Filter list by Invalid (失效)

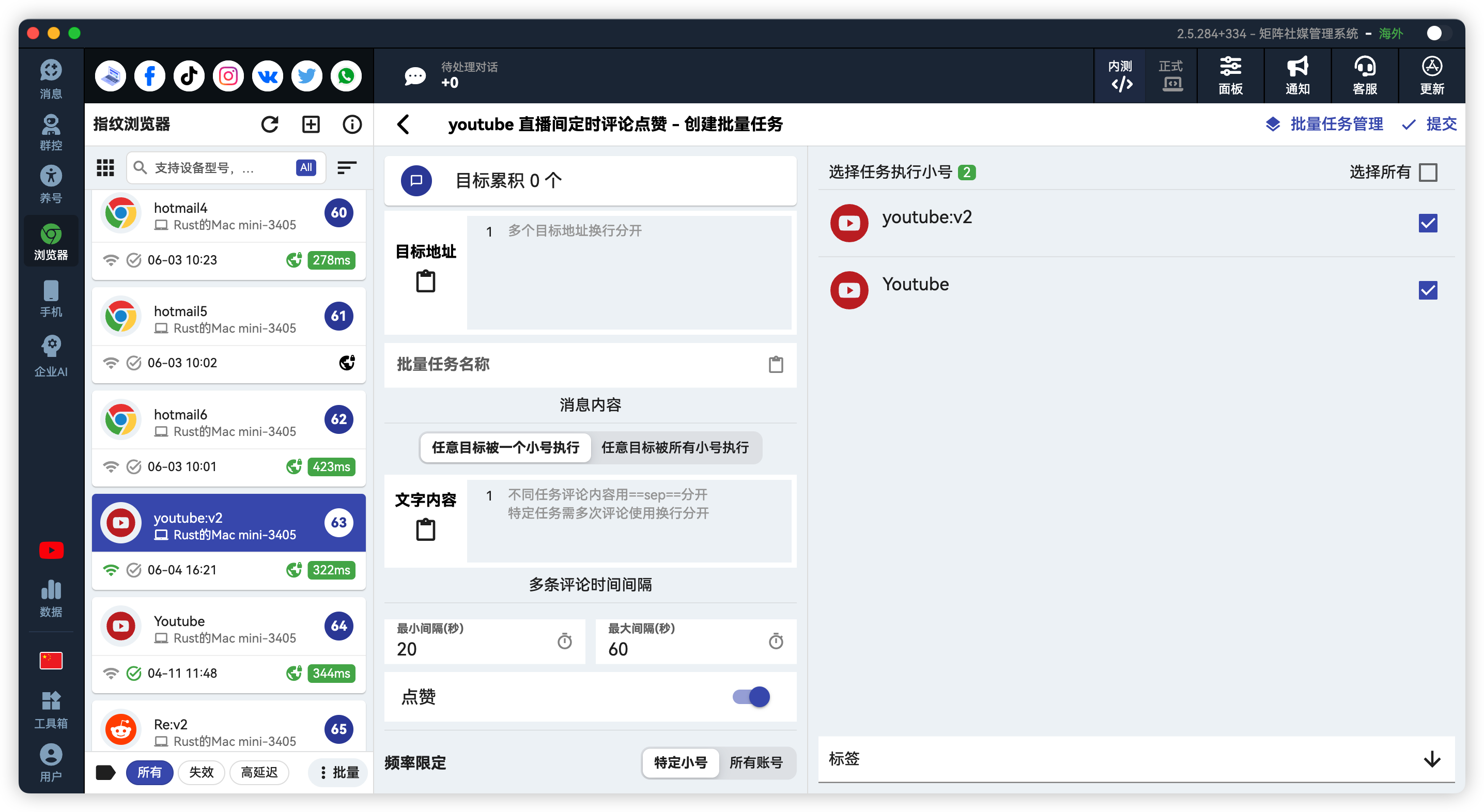pos(201,772)
